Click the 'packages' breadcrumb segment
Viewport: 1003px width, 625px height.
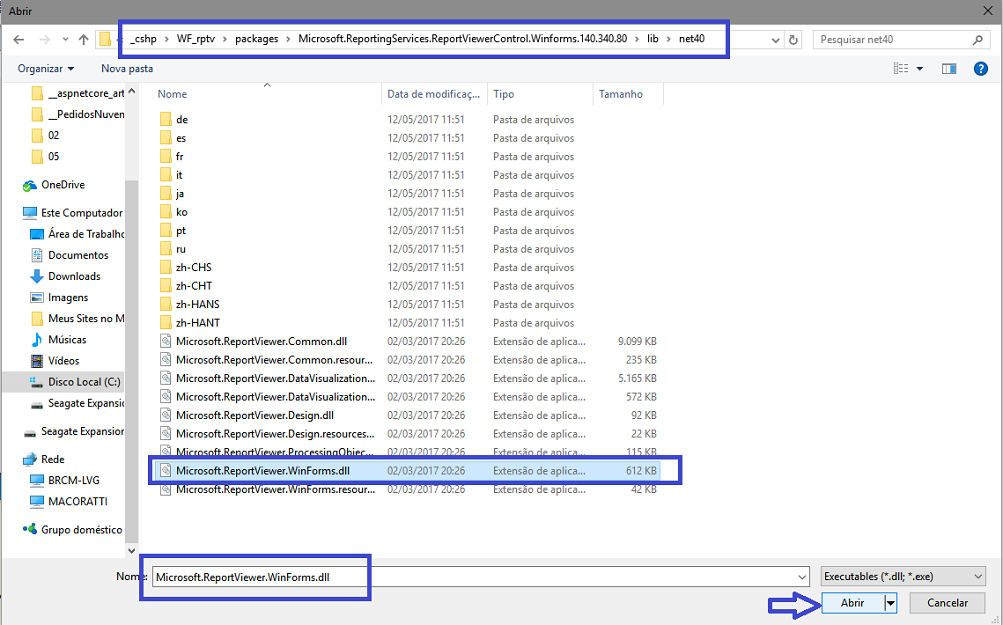pos(257,39)
